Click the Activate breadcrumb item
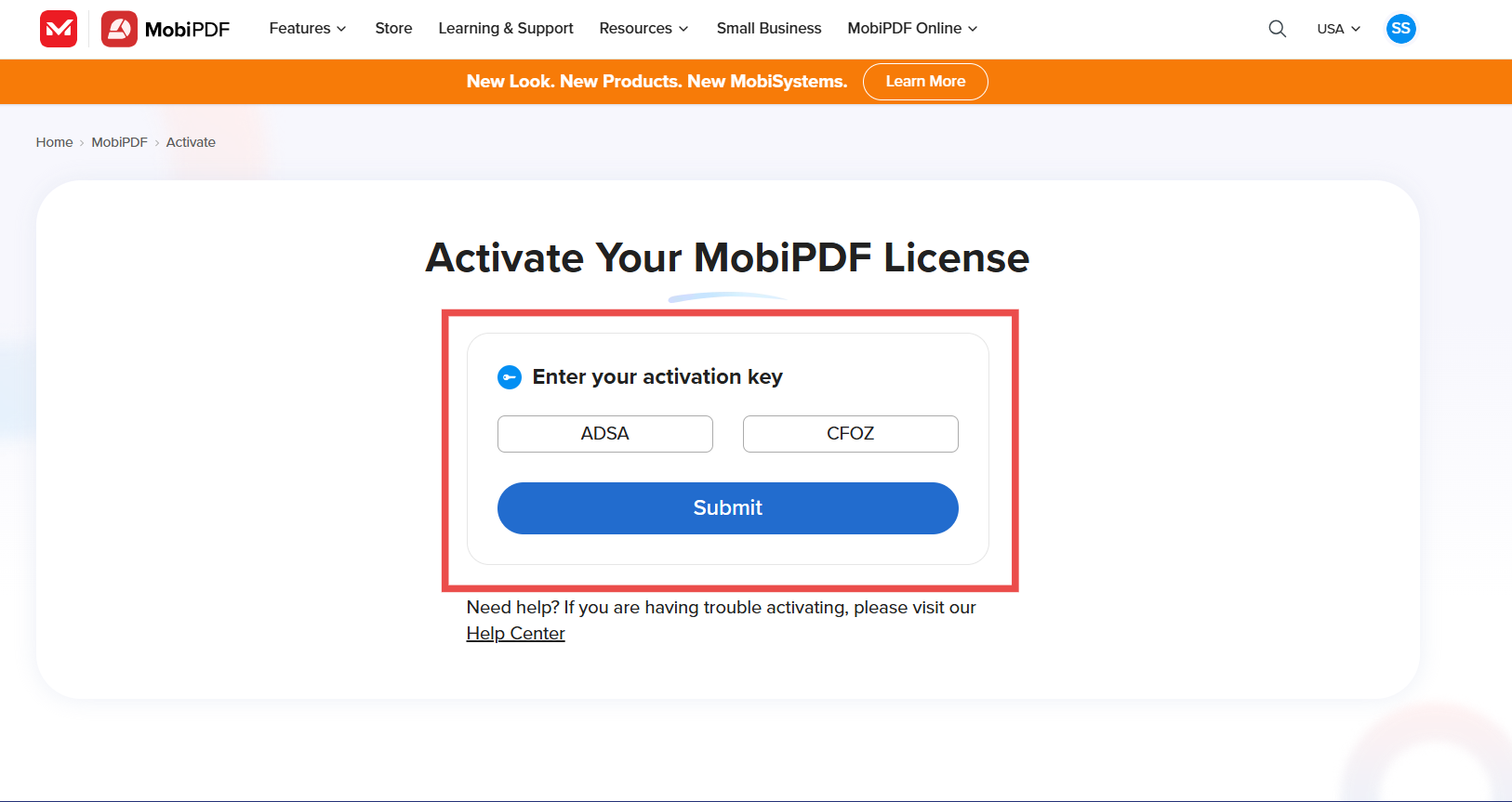 pos(191,142)
